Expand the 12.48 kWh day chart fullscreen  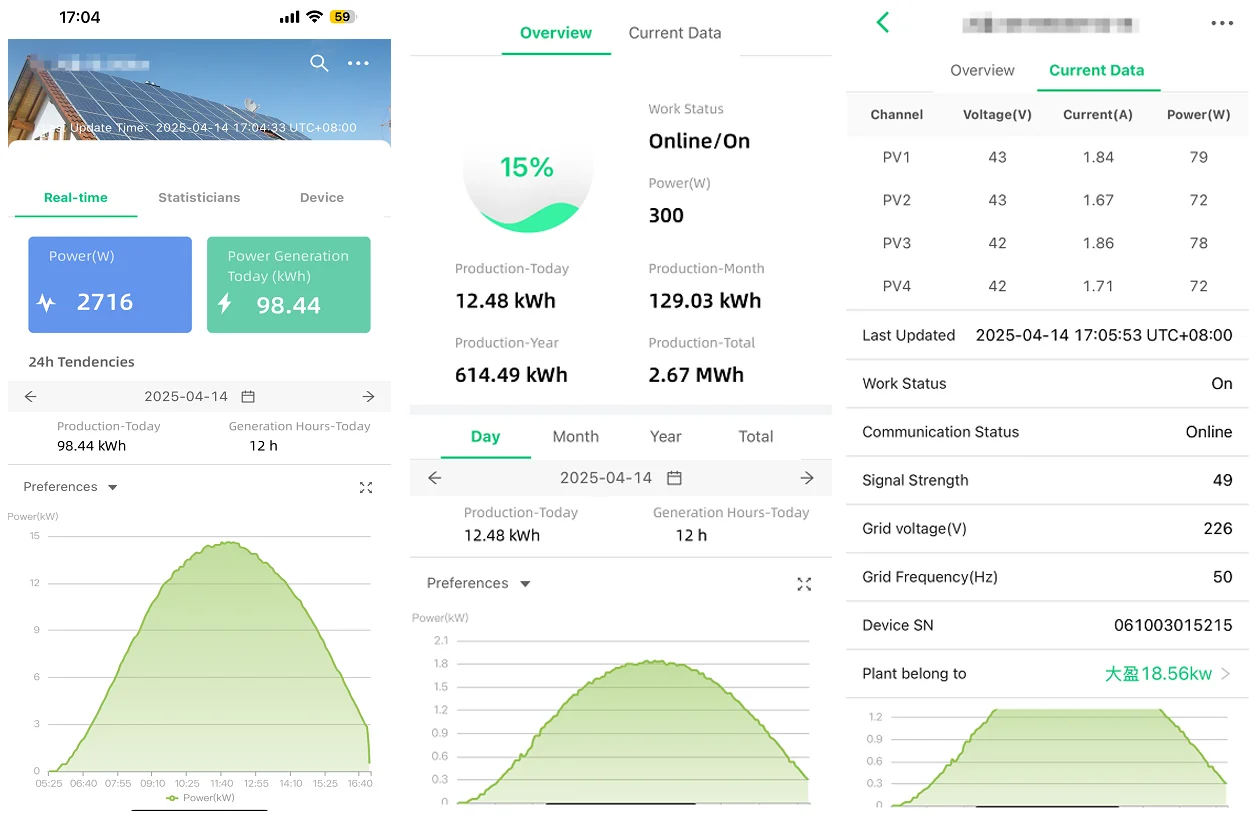pos(804,584)
